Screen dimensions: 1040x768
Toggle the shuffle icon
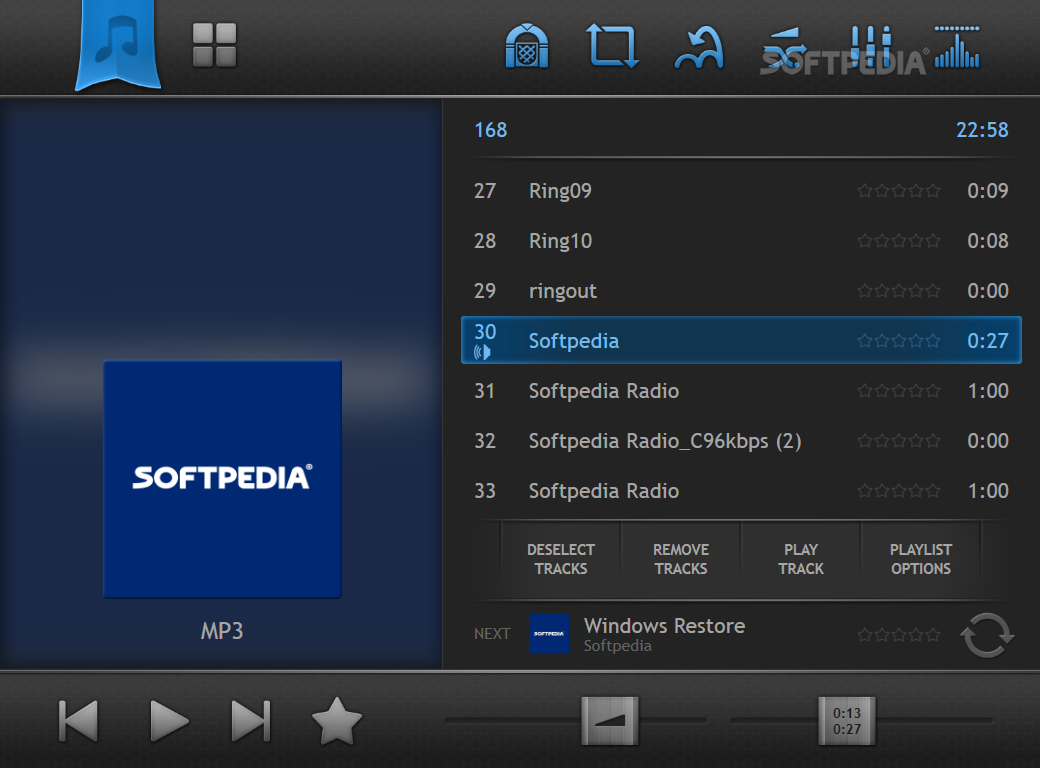coord(785,49)
